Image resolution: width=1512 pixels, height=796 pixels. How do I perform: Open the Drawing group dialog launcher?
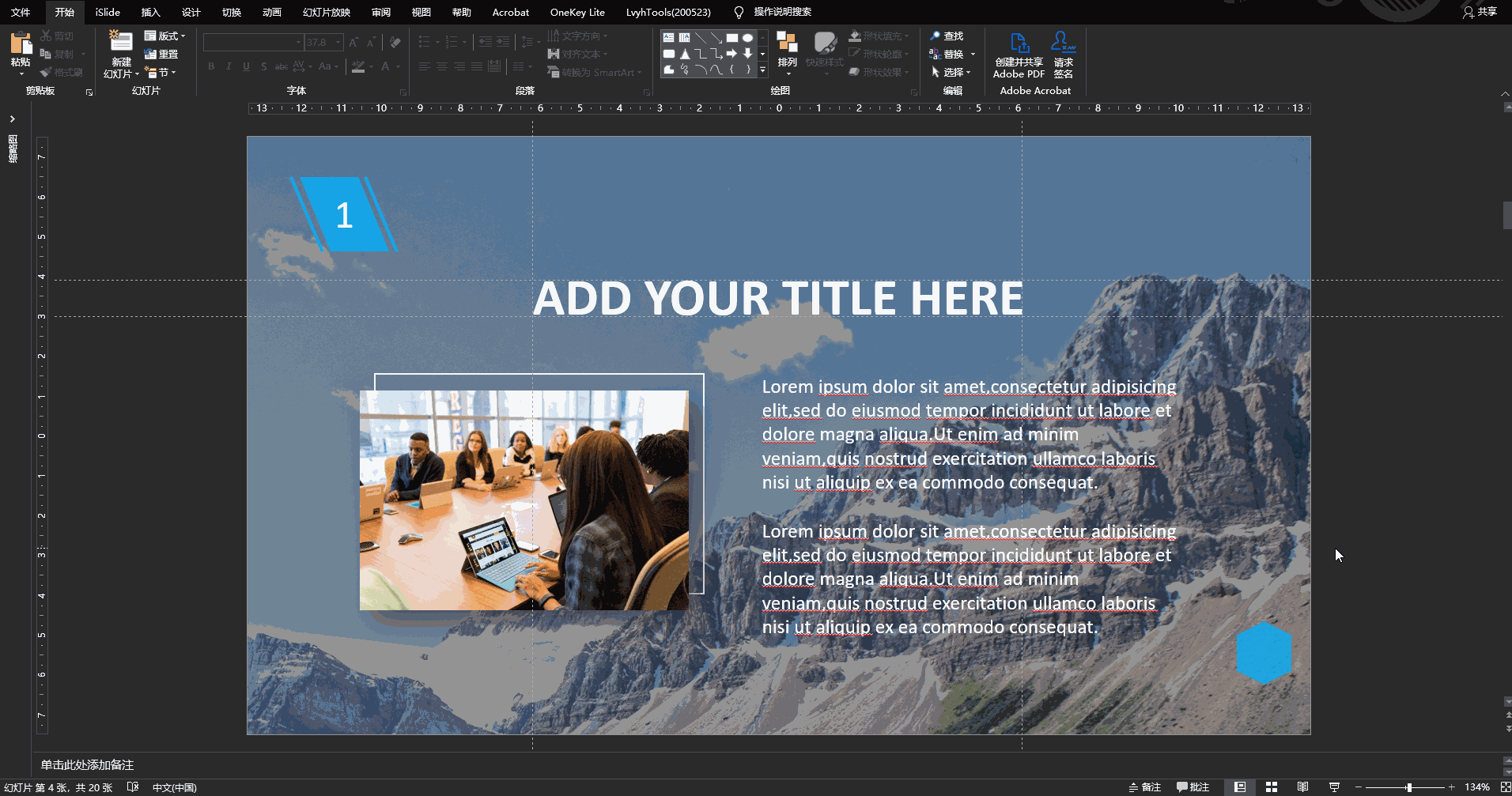click(x=914, y=92)
